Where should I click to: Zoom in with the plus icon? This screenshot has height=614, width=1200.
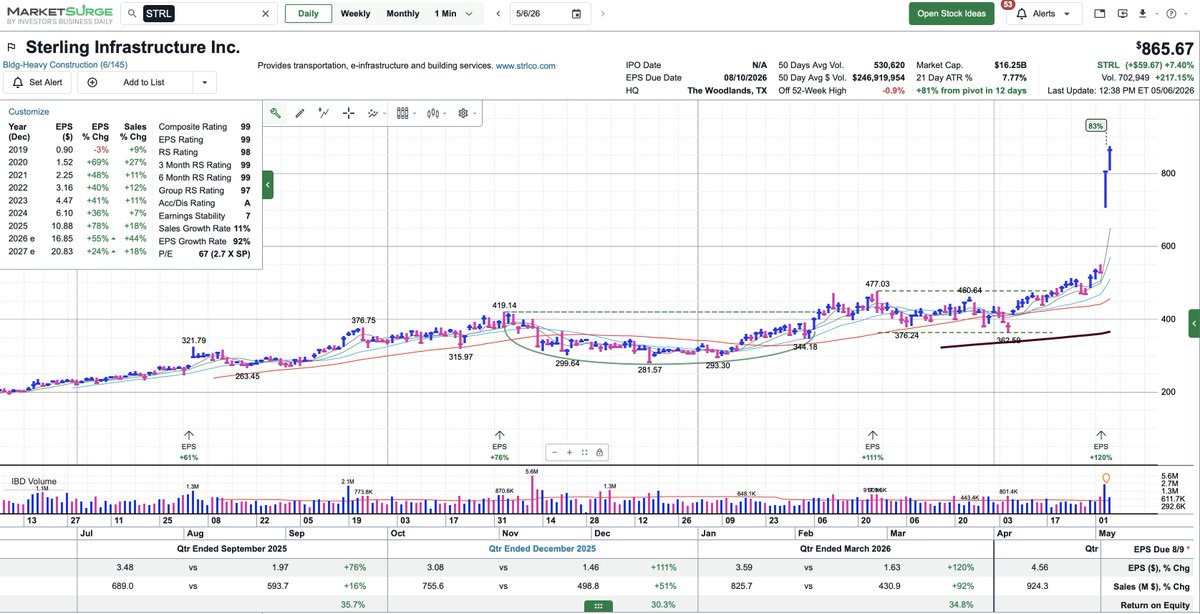(x=569, y=452)
